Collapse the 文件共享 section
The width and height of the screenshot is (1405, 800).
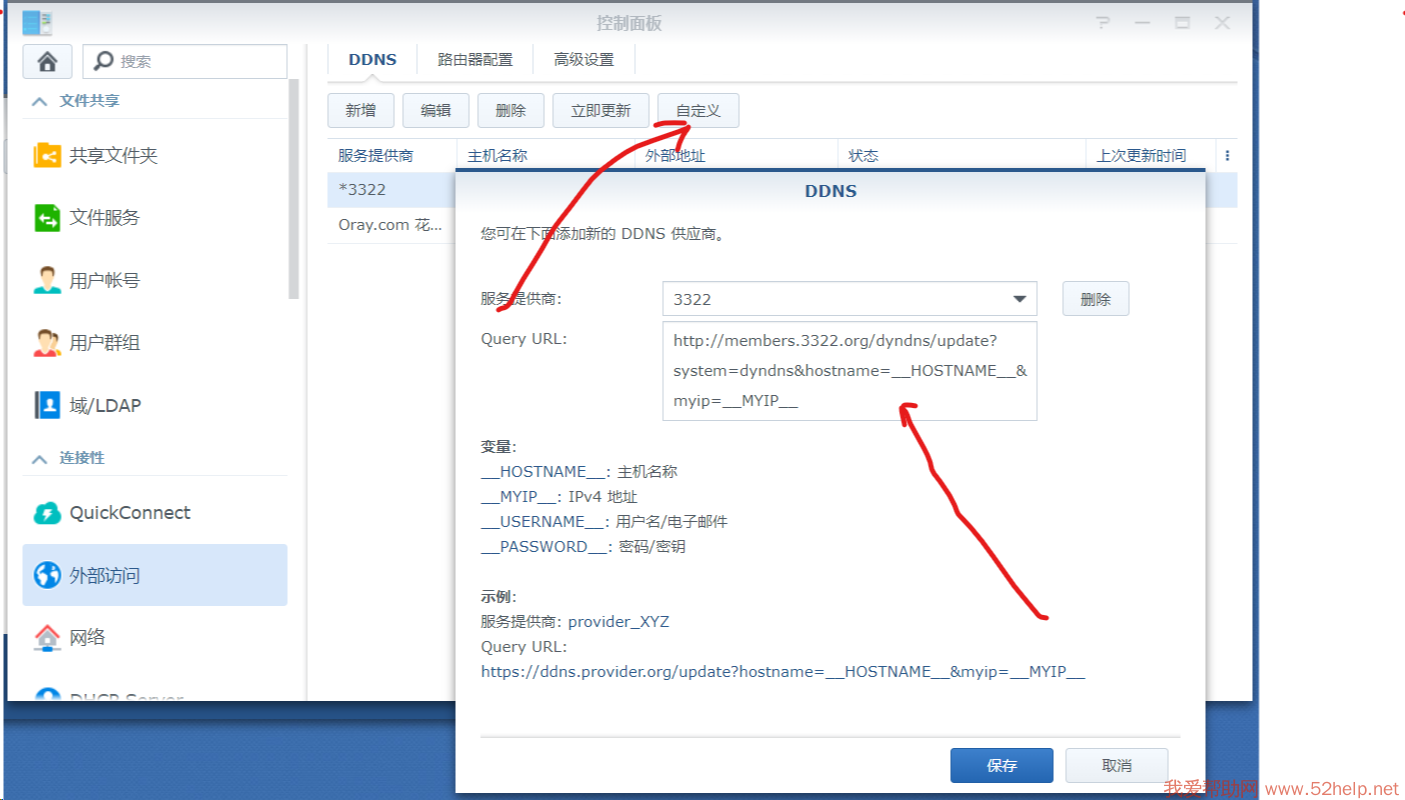click(40, 101)
